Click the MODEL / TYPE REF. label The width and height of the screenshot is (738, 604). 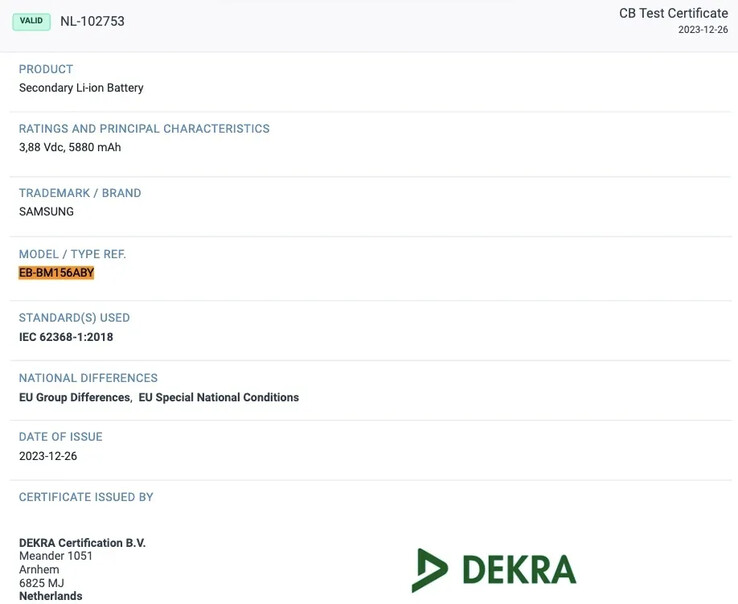(x=72, y=254)
